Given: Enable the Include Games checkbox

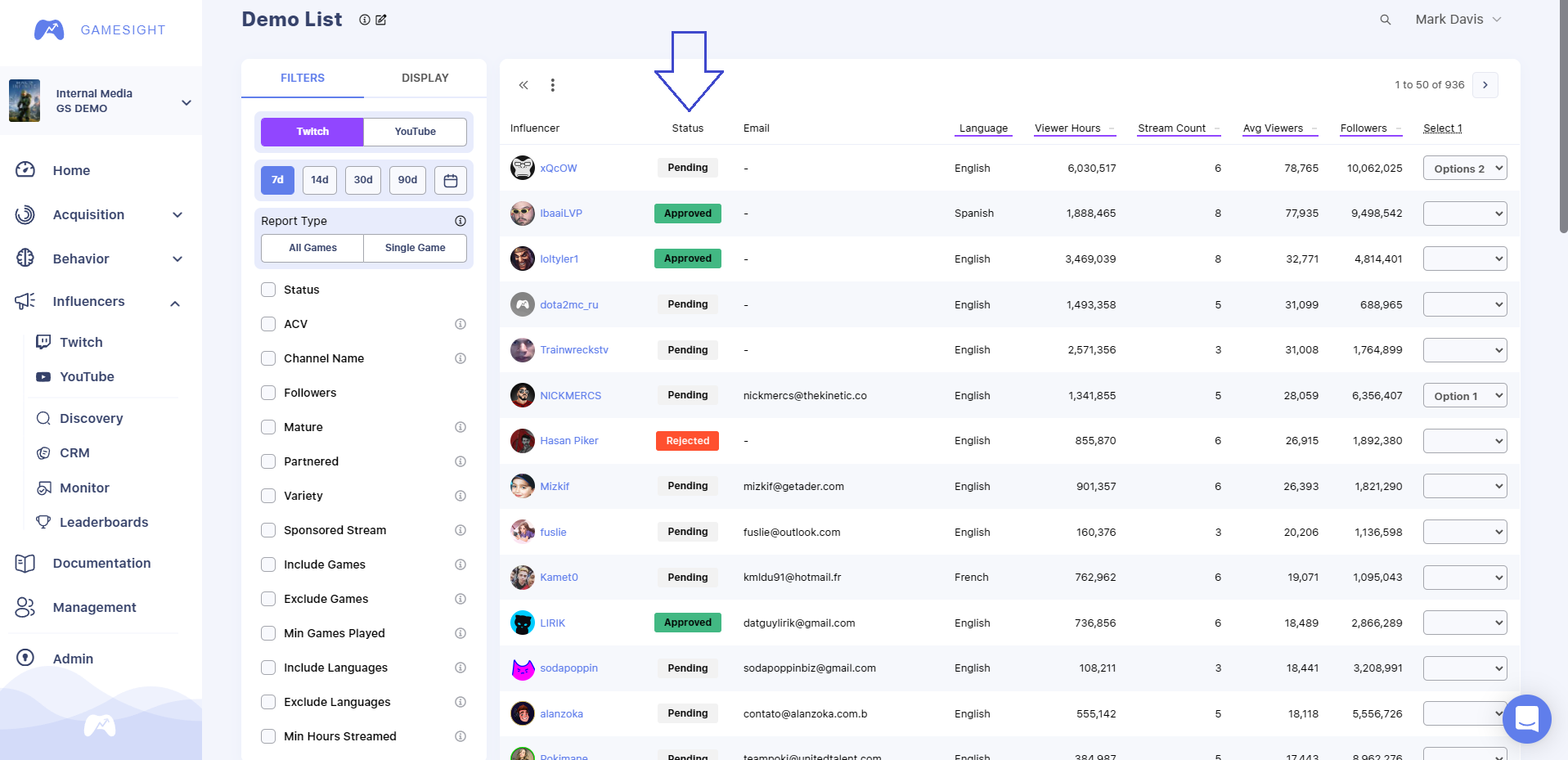Looking at the screenshot, I should tap(268, 564).
